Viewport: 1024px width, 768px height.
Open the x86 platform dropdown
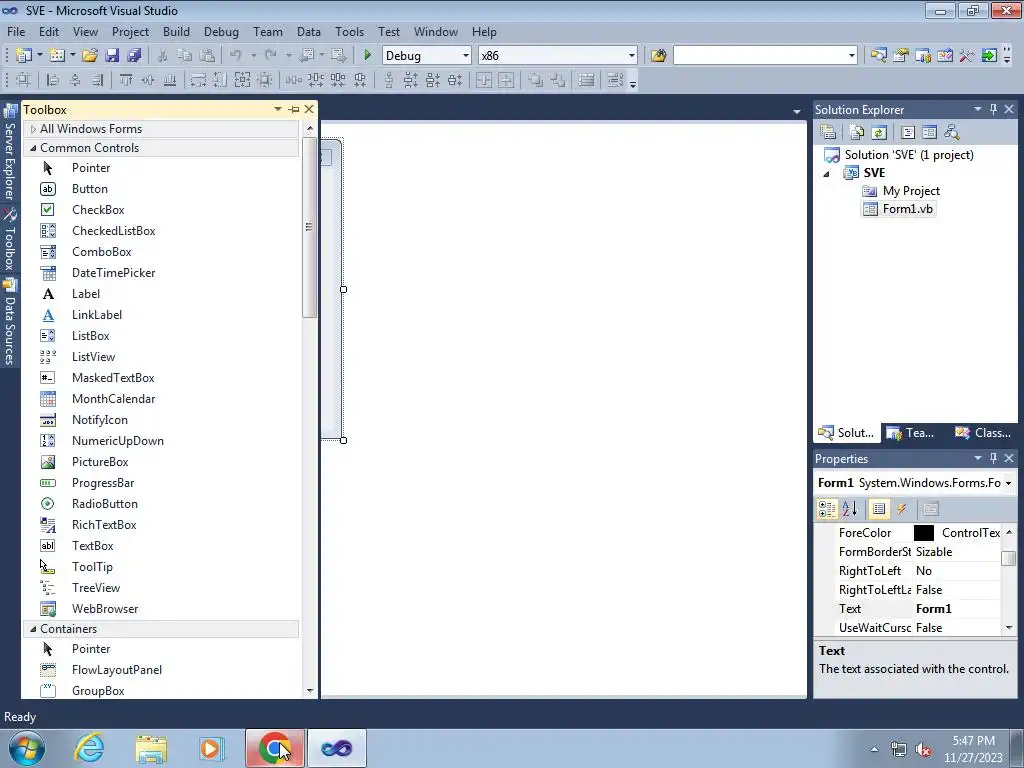pos(632,56)
